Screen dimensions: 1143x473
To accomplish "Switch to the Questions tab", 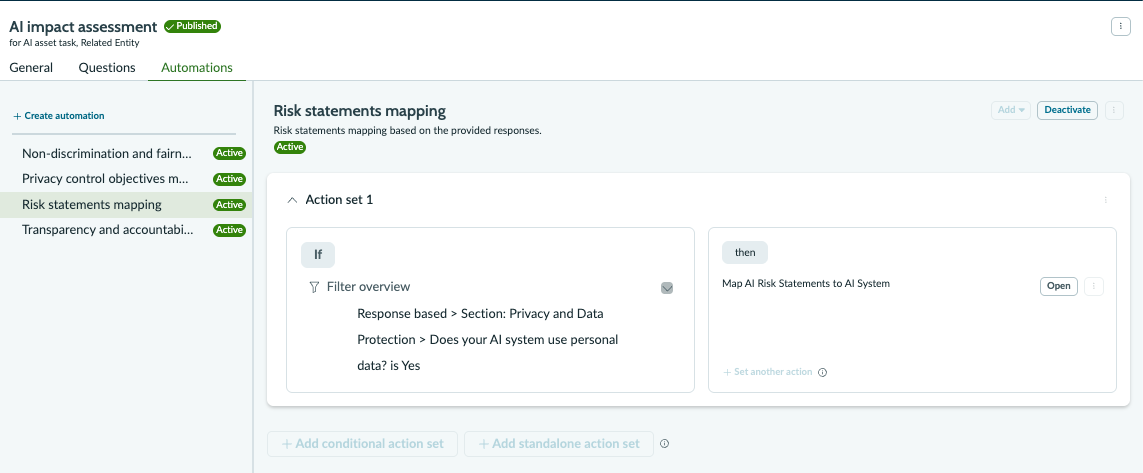I will click(x=107, y=68).
